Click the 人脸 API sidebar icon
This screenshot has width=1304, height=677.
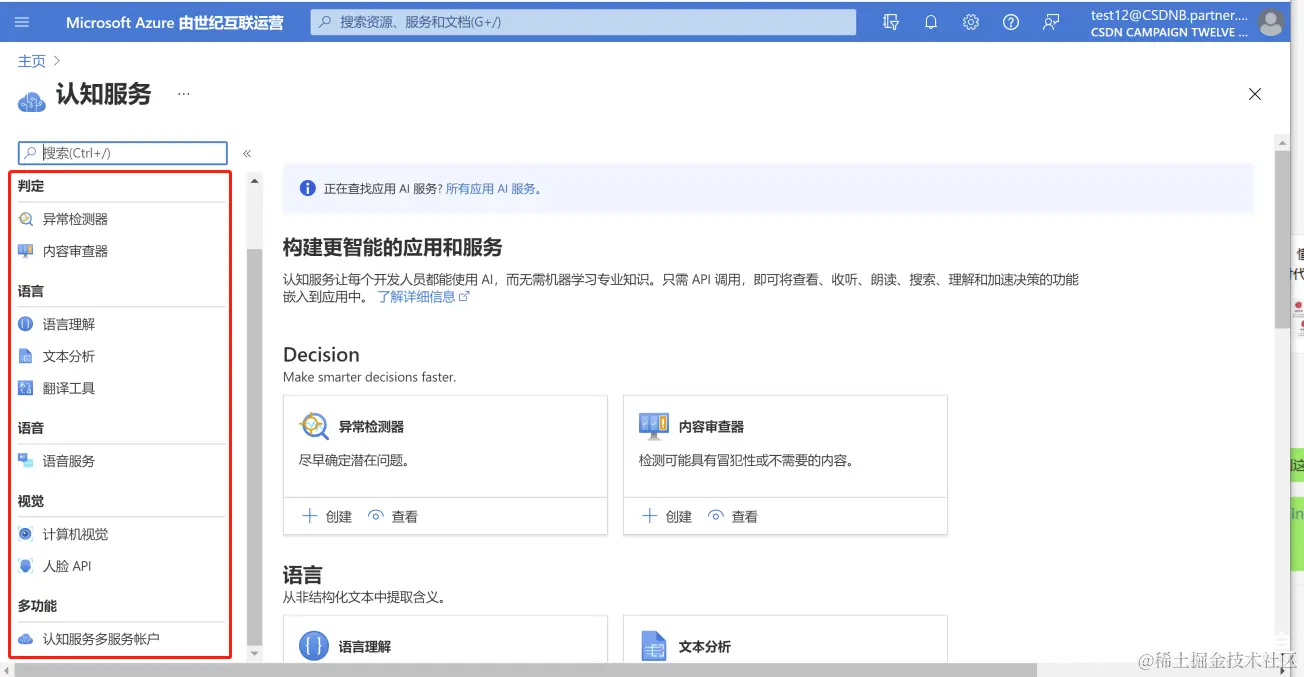pyautogui.click(x=26, y=566)
